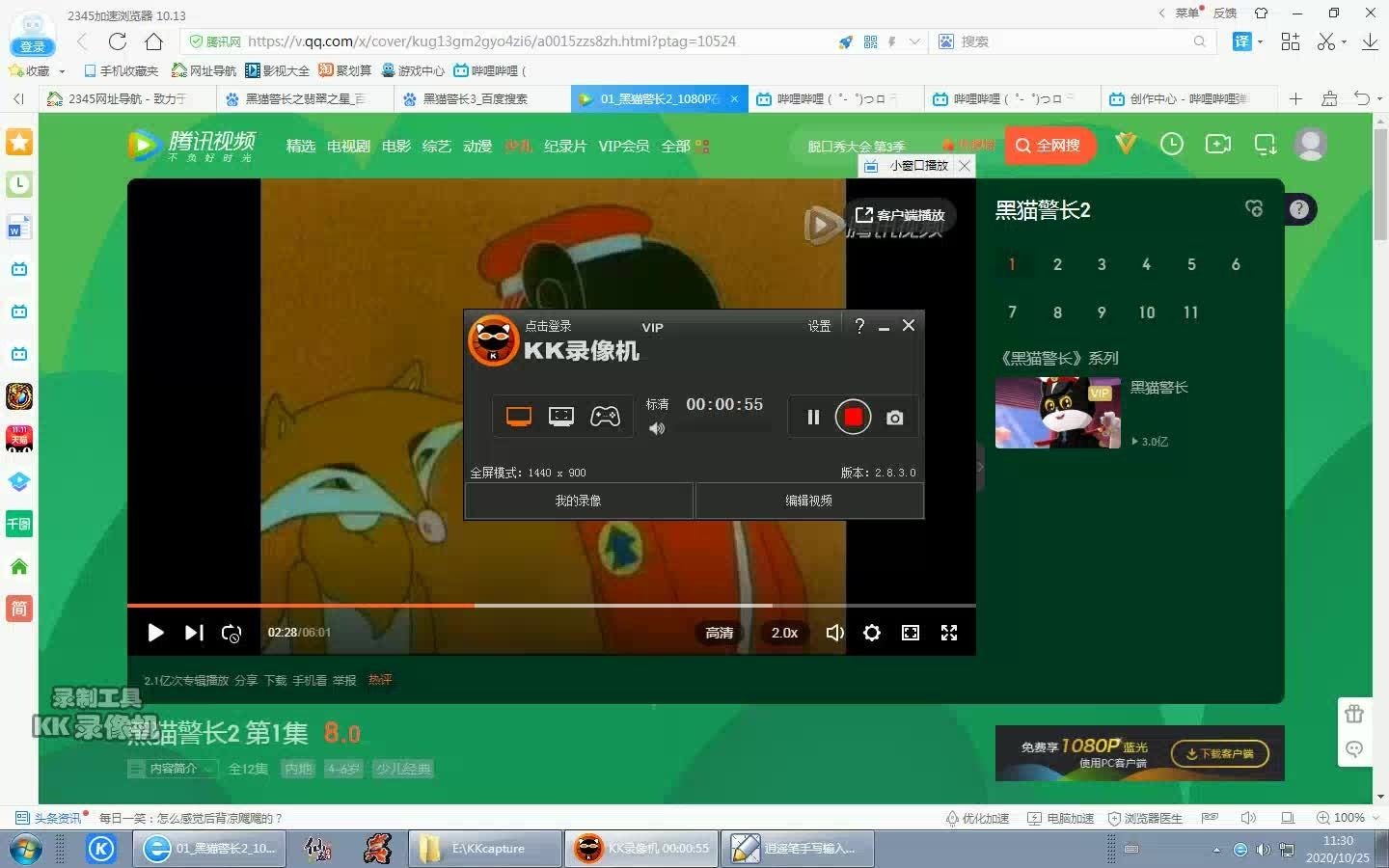This screenshot has height=868, width=1389.
Task: Click 下载客户端 banner button
Action: click(1220, 753)
